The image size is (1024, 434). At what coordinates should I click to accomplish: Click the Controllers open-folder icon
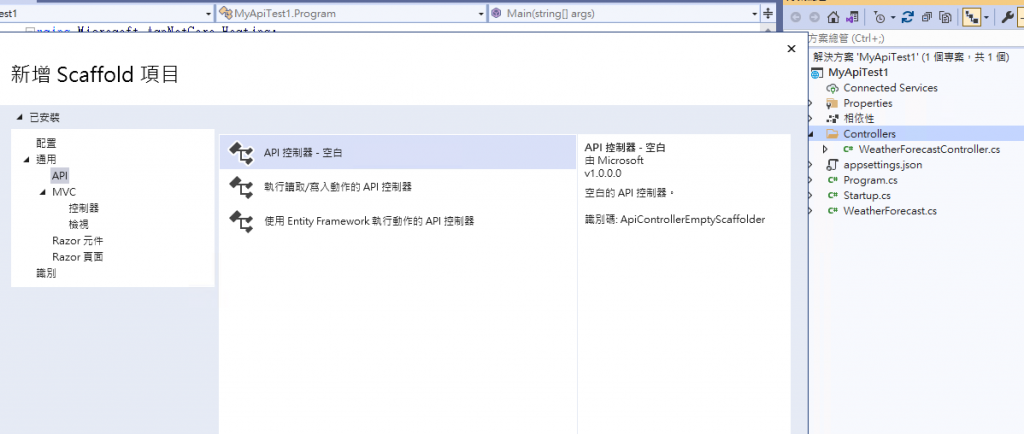(x=832, y=134)
